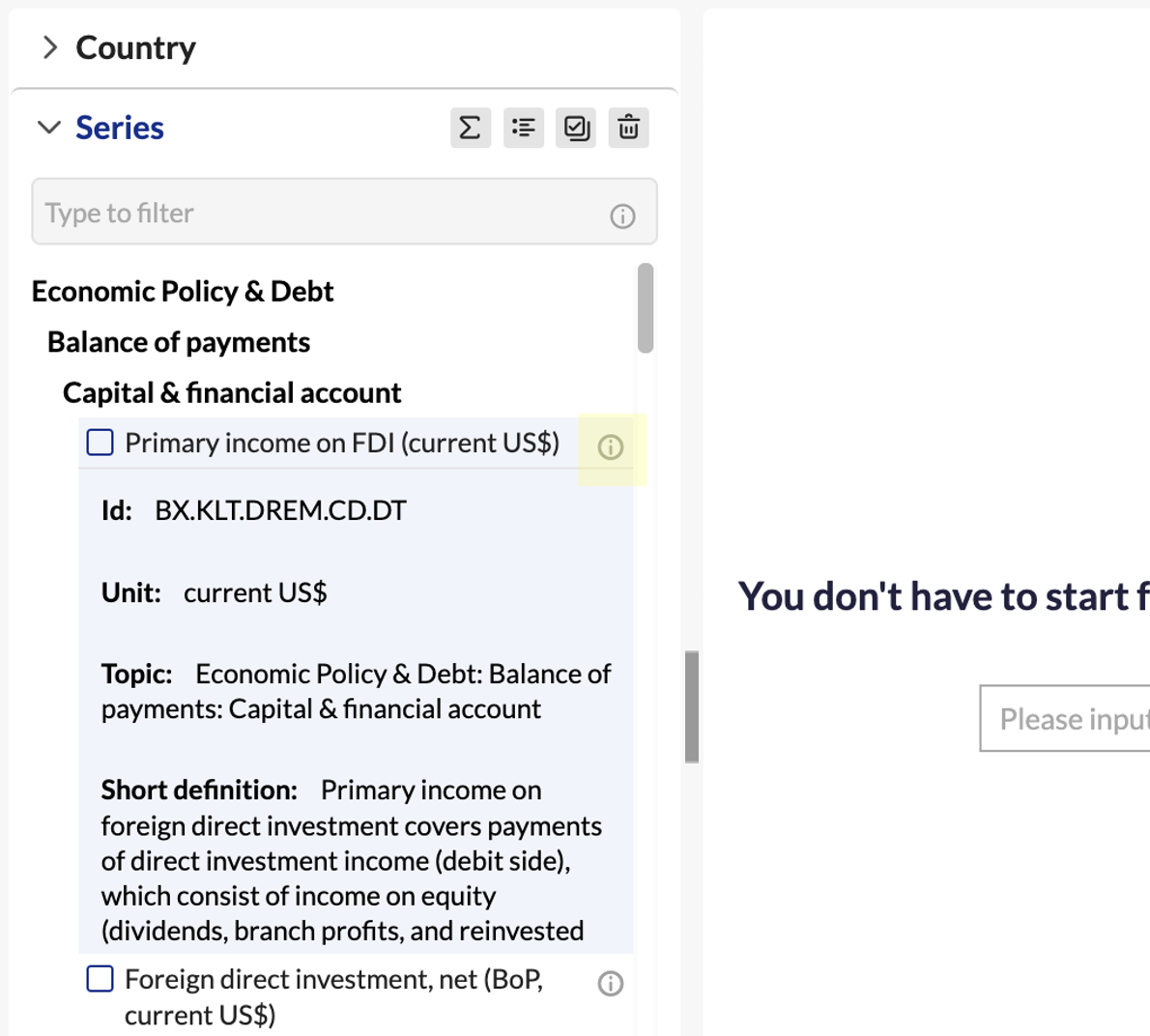Click the info icon in filter field
Screen dimensions: 1150x1036
[622, 216]
